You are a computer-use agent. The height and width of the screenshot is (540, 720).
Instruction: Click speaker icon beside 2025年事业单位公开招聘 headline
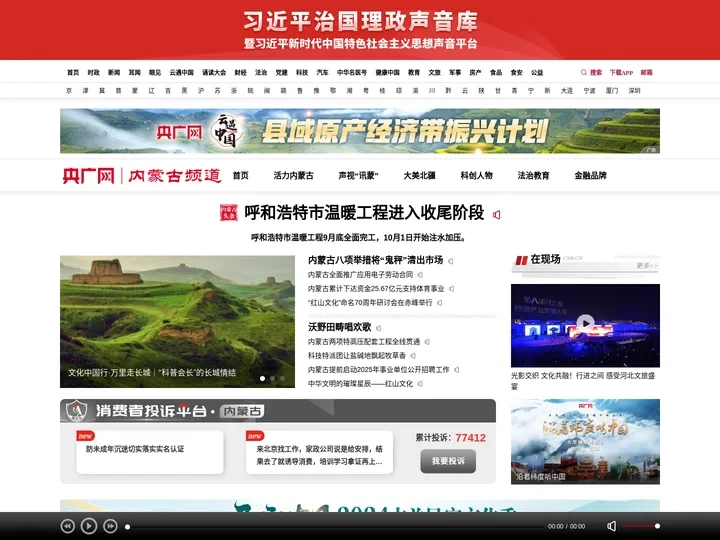click(x=456, y=370)
